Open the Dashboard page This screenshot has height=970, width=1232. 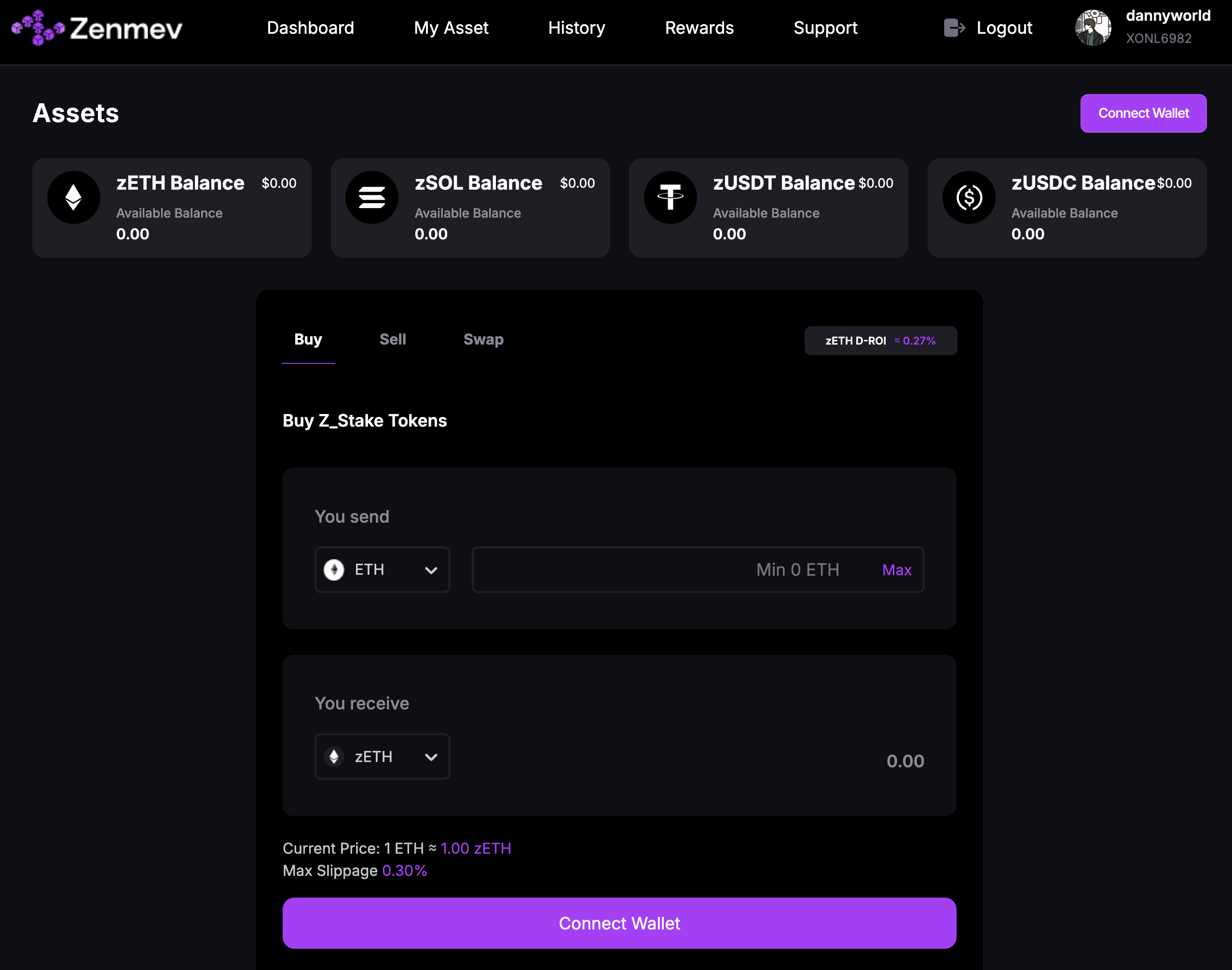tap(311, 28)
